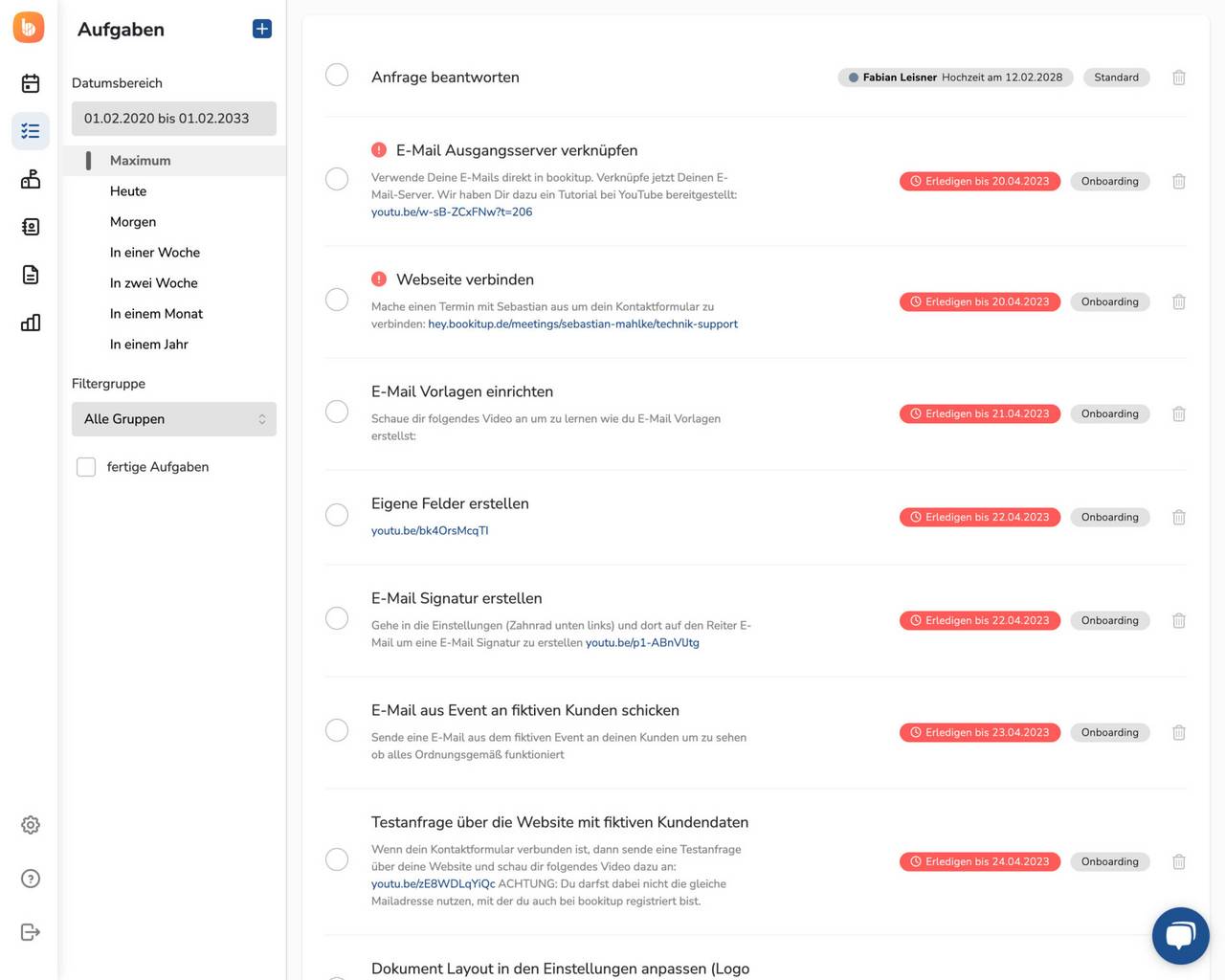This screenshot has width=1225, height=980.
Task: Open the settings gear icon
Action: (31, 825)
